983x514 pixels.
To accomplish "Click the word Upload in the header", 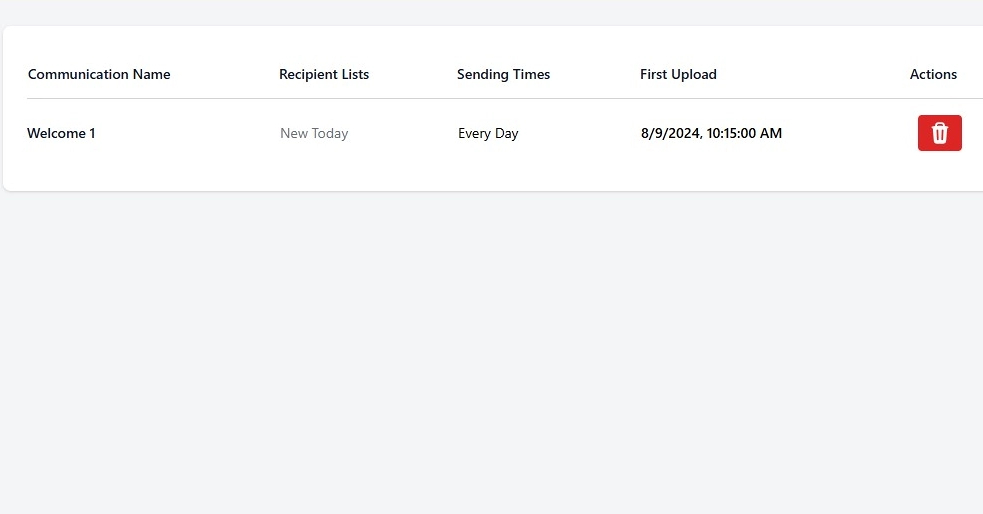I will (694, 74).
